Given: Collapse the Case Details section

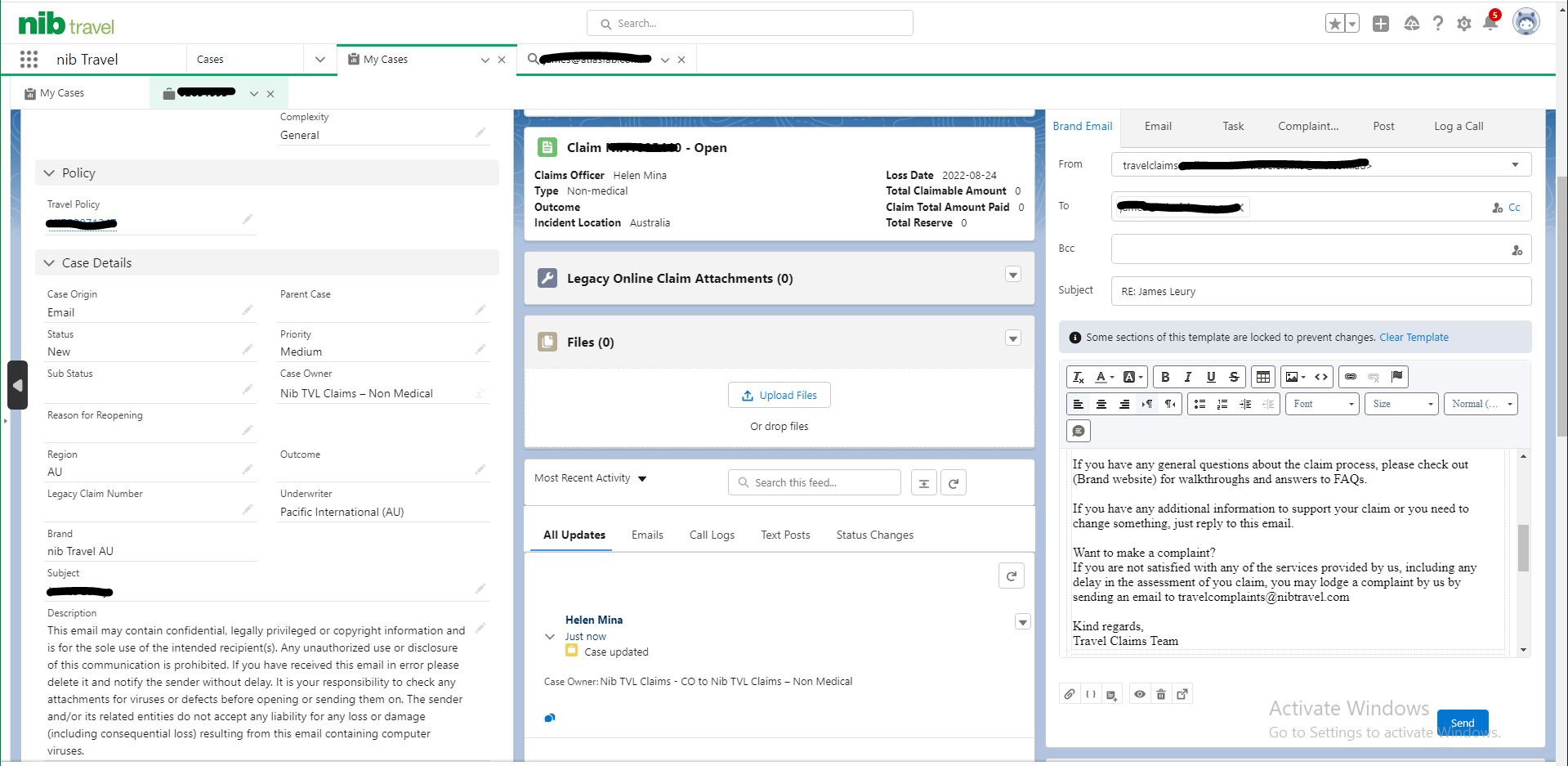Looking at the screenshot, I should click(49, 263).
